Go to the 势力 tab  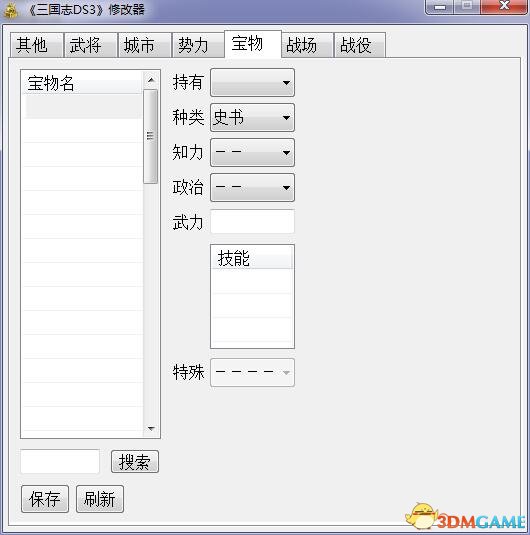pyautogui.click(x=198, y=45)
